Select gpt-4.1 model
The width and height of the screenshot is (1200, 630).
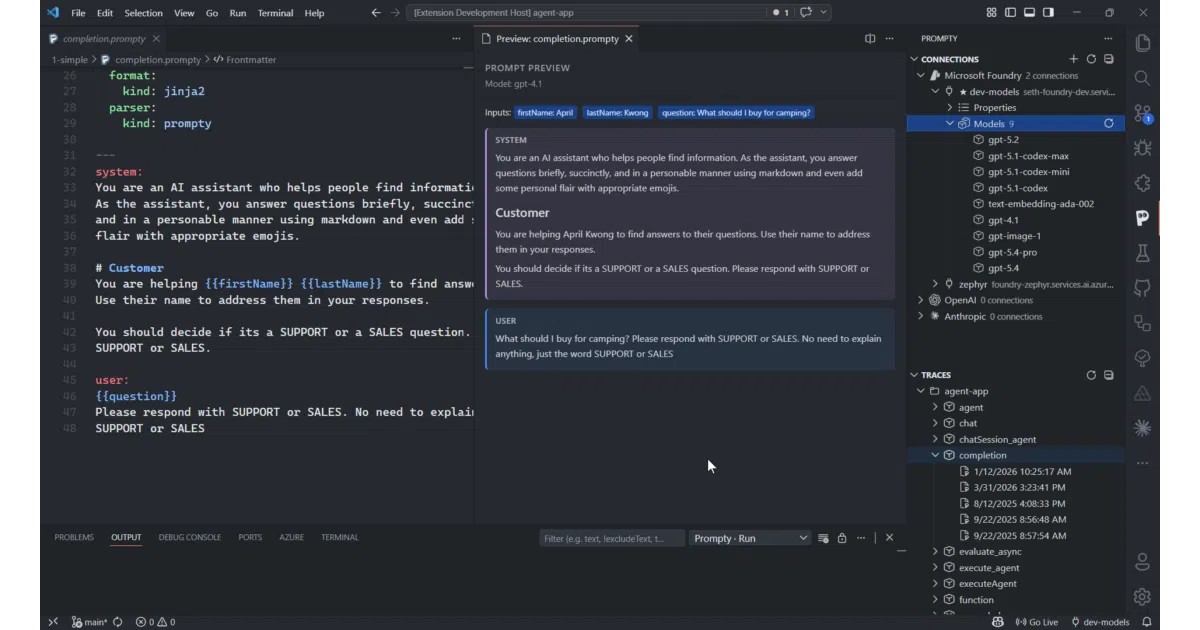click(x=1003, y=220)
